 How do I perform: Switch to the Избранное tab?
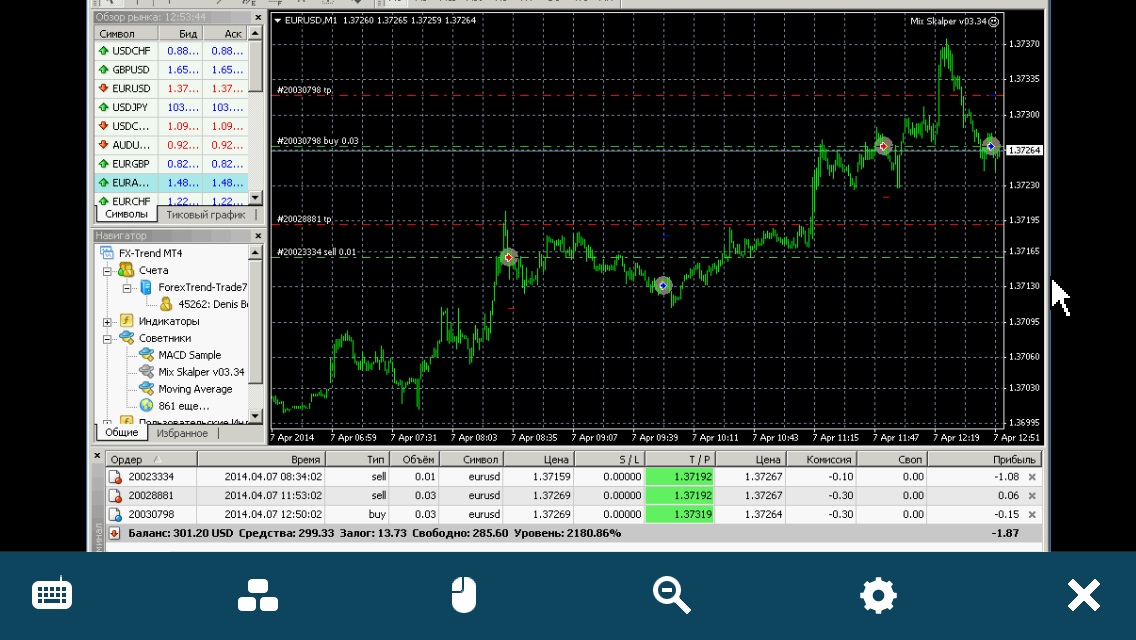coord(182,433)
